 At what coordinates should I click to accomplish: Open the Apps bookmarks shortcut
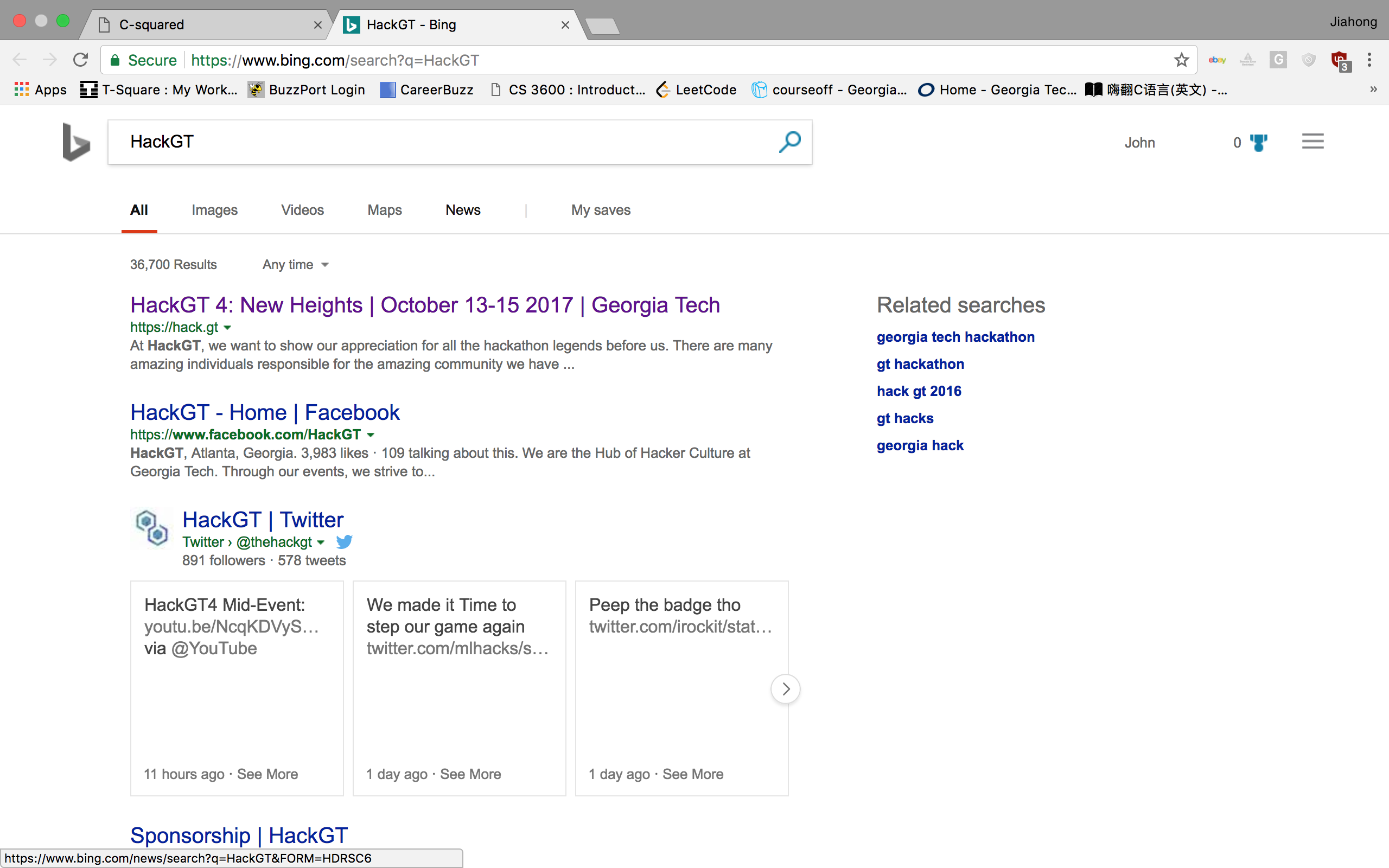pos(40,90)
